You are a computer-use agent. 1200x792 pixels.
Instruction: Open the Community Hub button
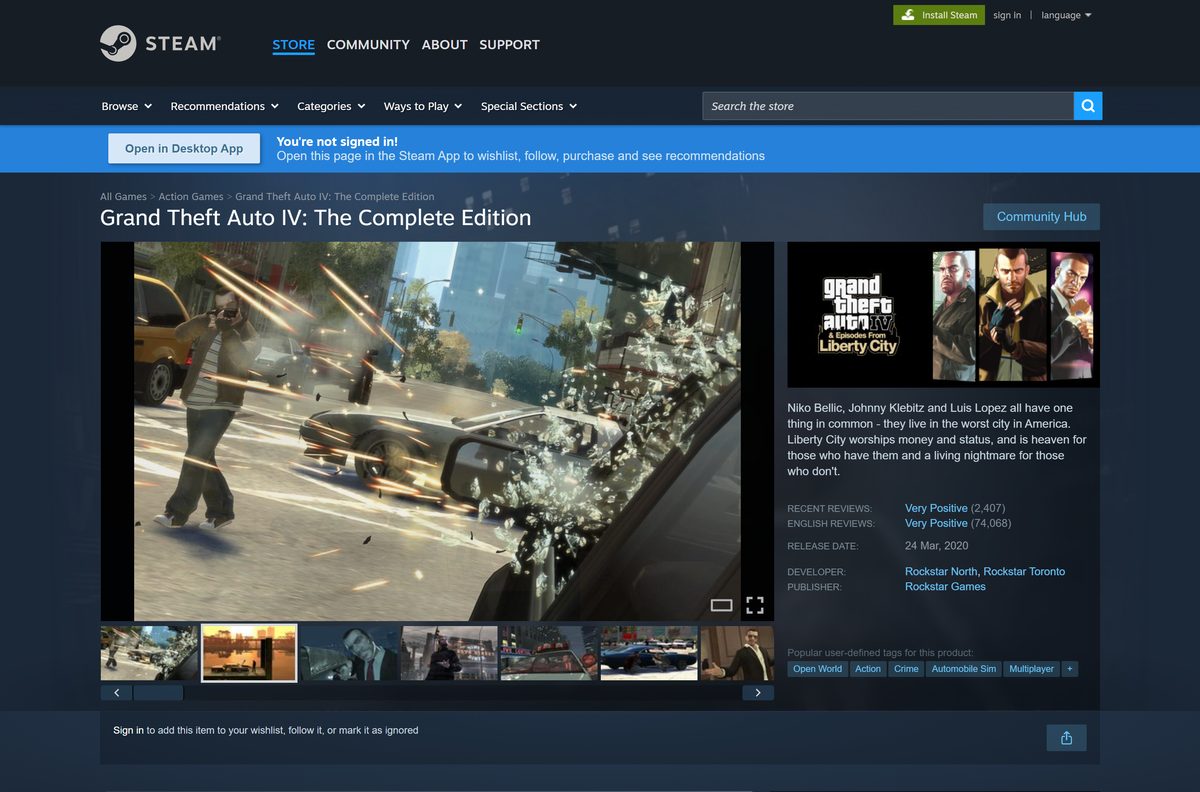(1041, 217)
